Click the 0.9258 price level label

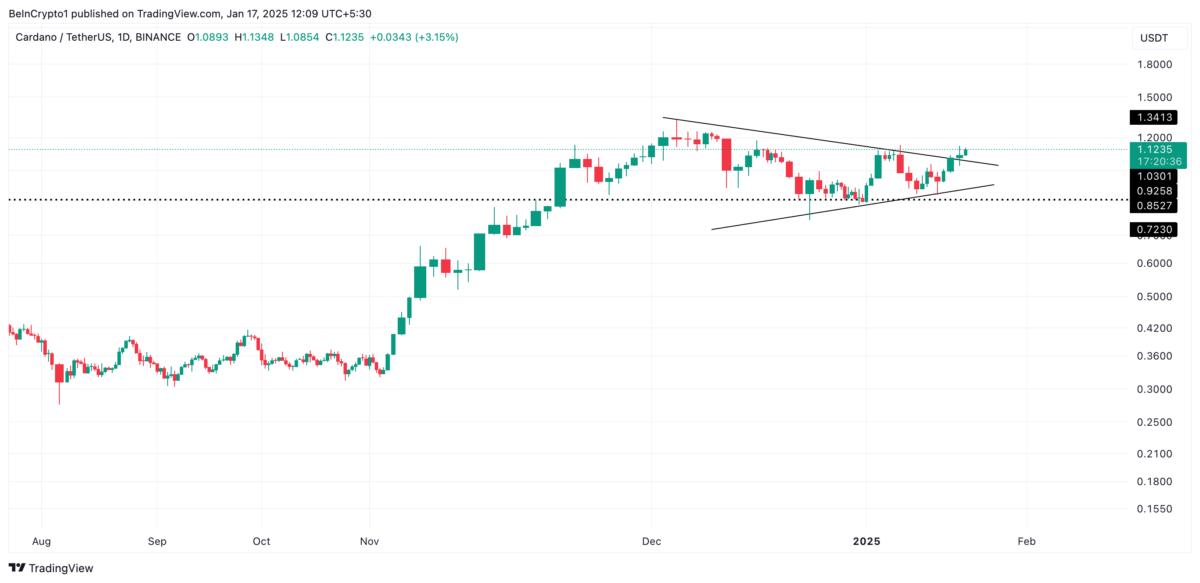pos(1154,190)
